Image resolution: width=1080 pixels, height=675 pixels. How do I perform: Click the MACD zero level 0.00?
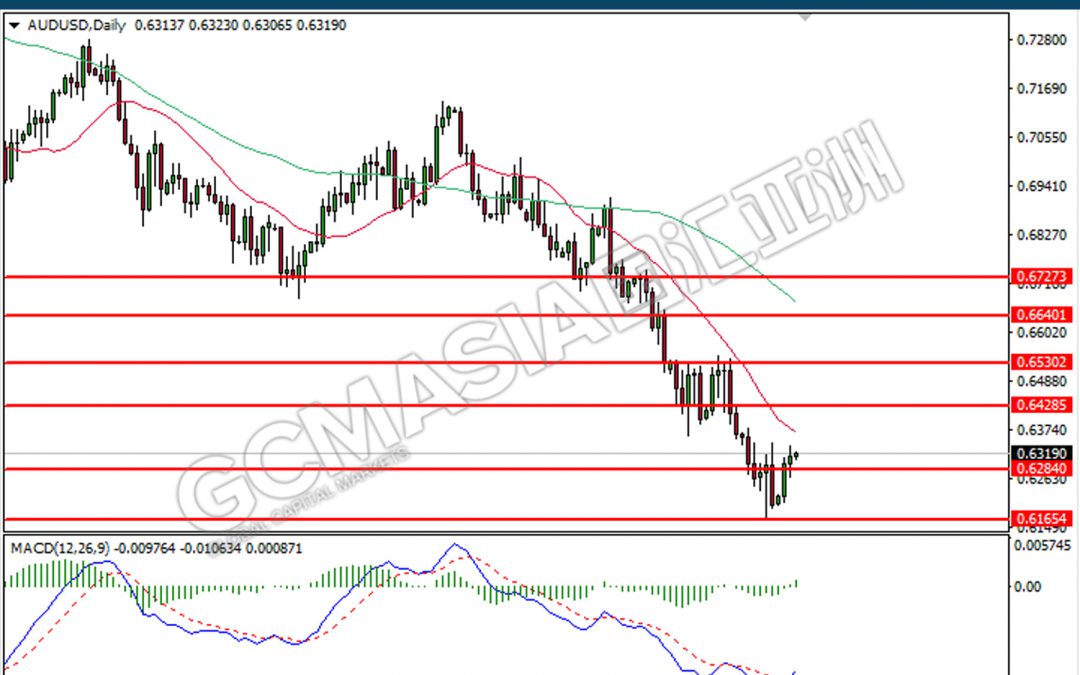click(x=1028, y=586)
